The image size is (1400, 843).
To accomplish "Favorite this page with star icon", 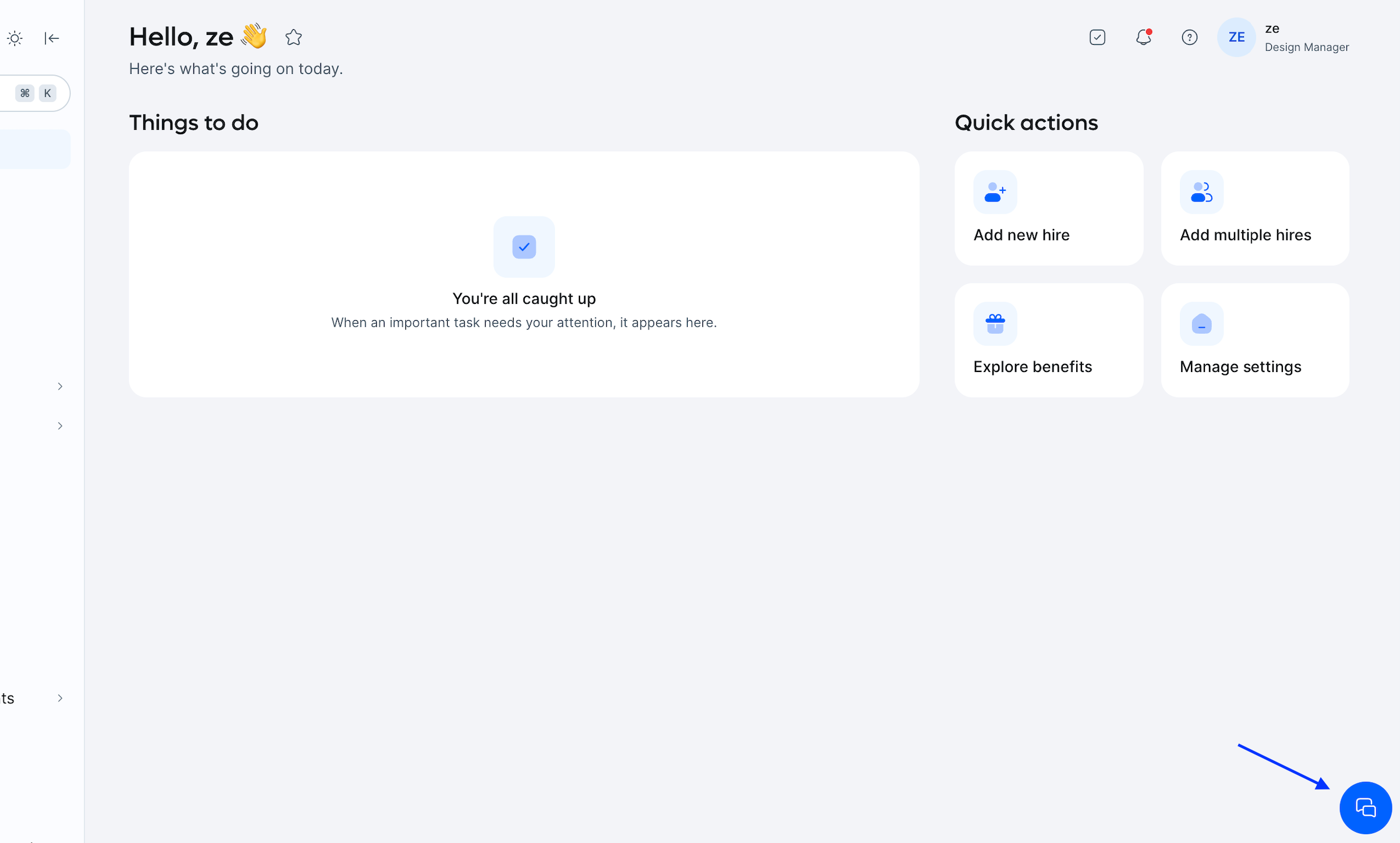I will pos(294,37).
